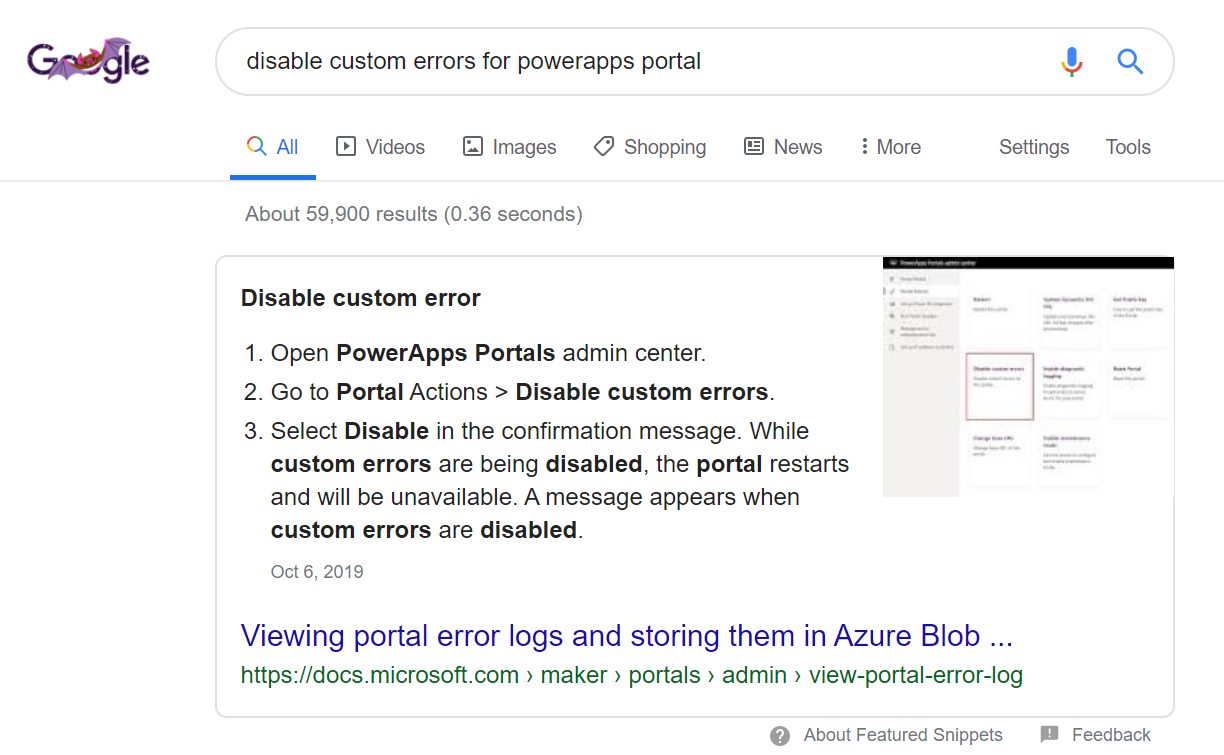The image size is (1224, 755).
Task: Click the question mark About Featured Snippets
Action: tap(781, 735)
